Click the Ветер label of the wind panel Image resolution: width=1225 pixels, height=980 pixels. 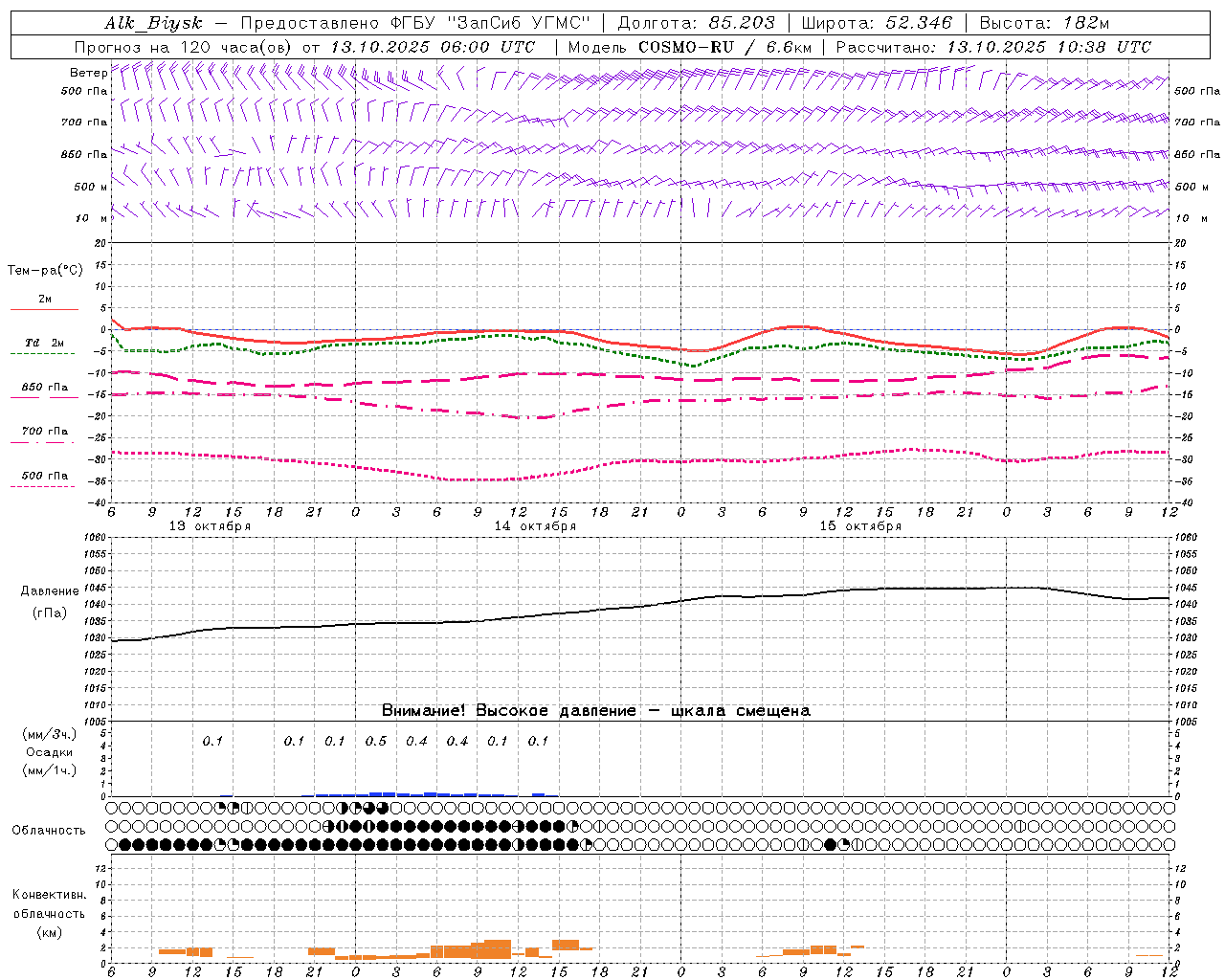88,73
